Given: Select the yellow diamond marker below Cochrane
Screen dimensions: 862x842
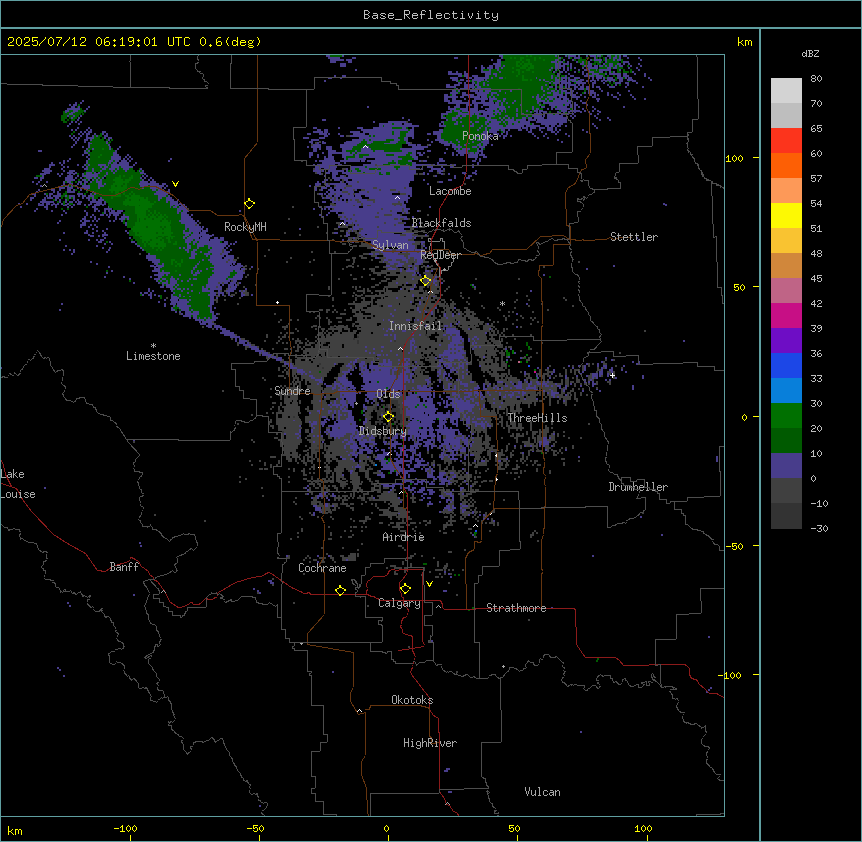Looking at the screenshot, I should [340, 590].
